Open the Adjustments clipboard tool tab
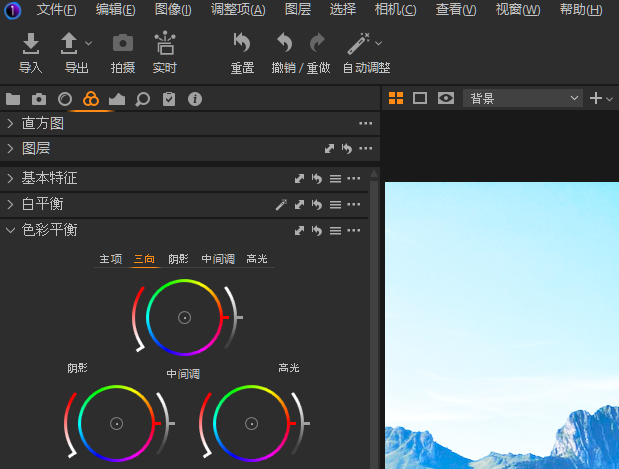 [x=169, y=99]
